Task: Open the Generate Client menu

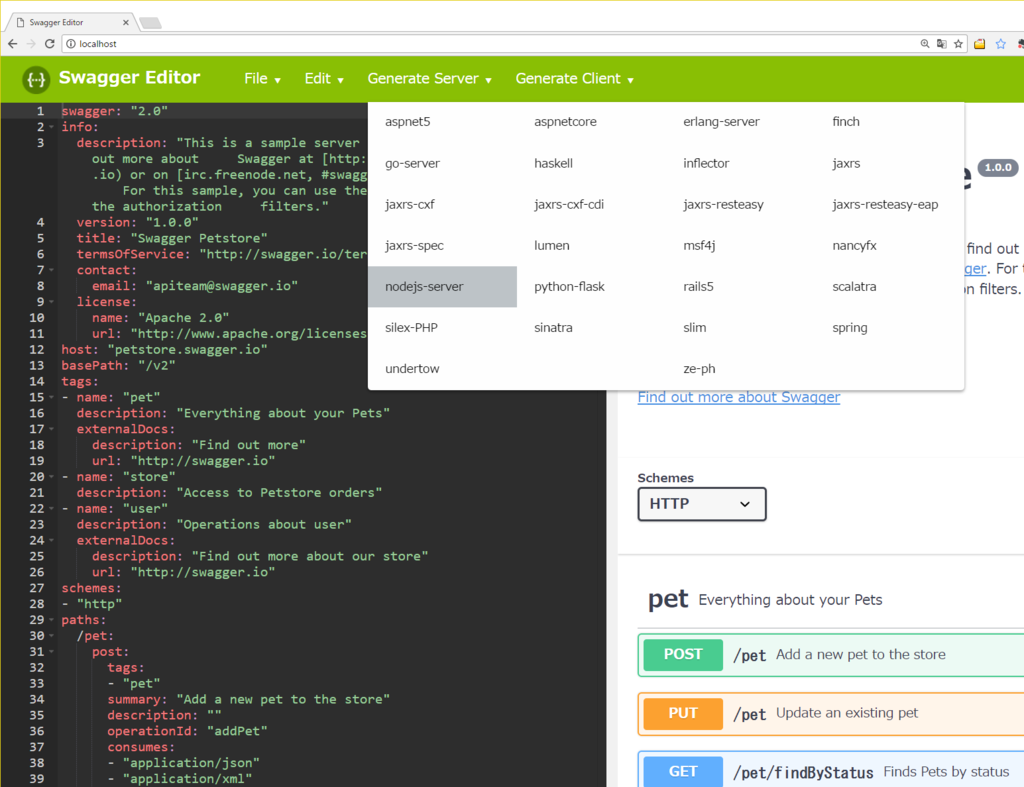Action: pos(574,79)
